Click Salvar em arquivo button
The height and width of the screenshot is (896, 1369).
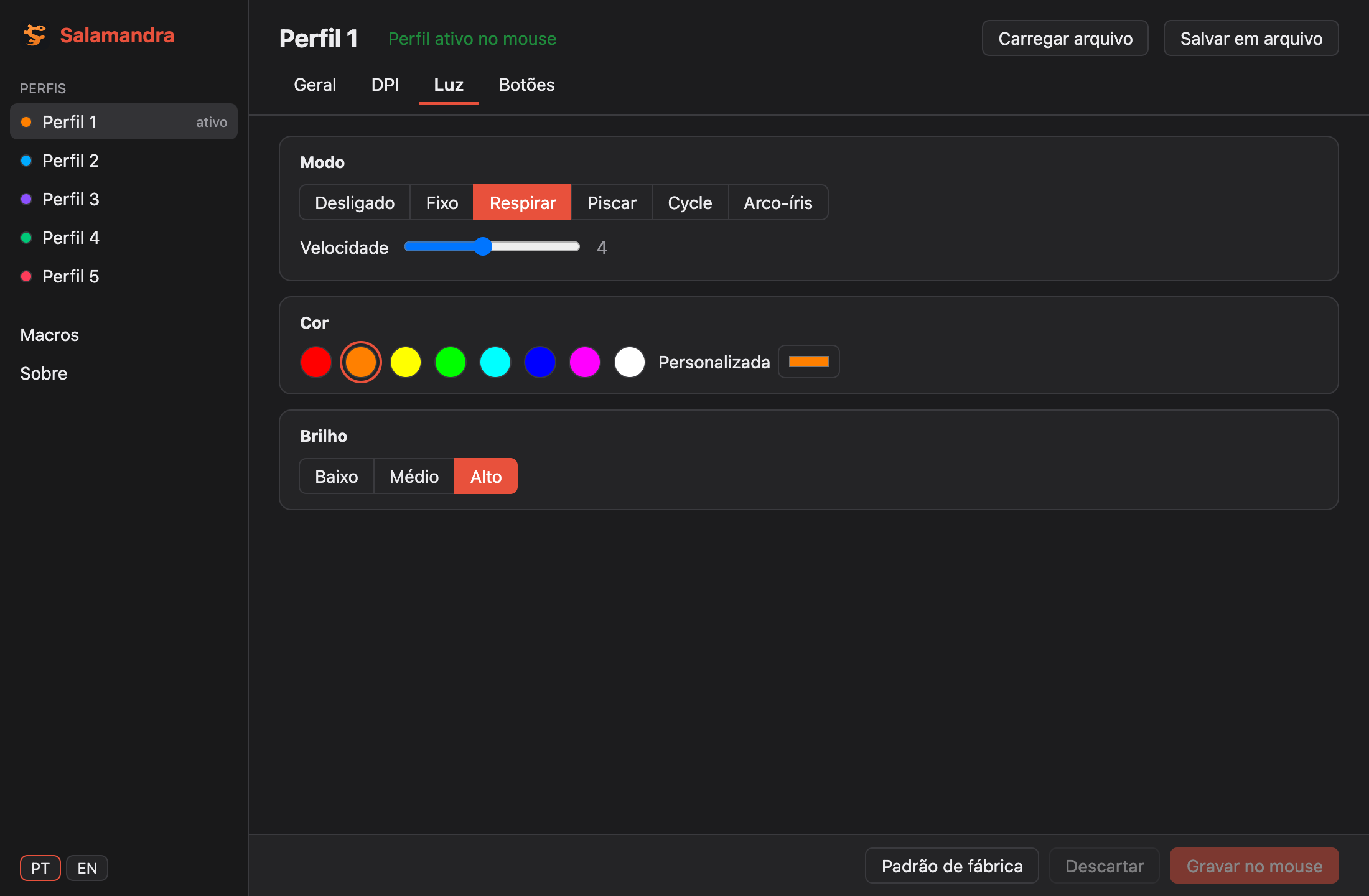click(1251, 39)
